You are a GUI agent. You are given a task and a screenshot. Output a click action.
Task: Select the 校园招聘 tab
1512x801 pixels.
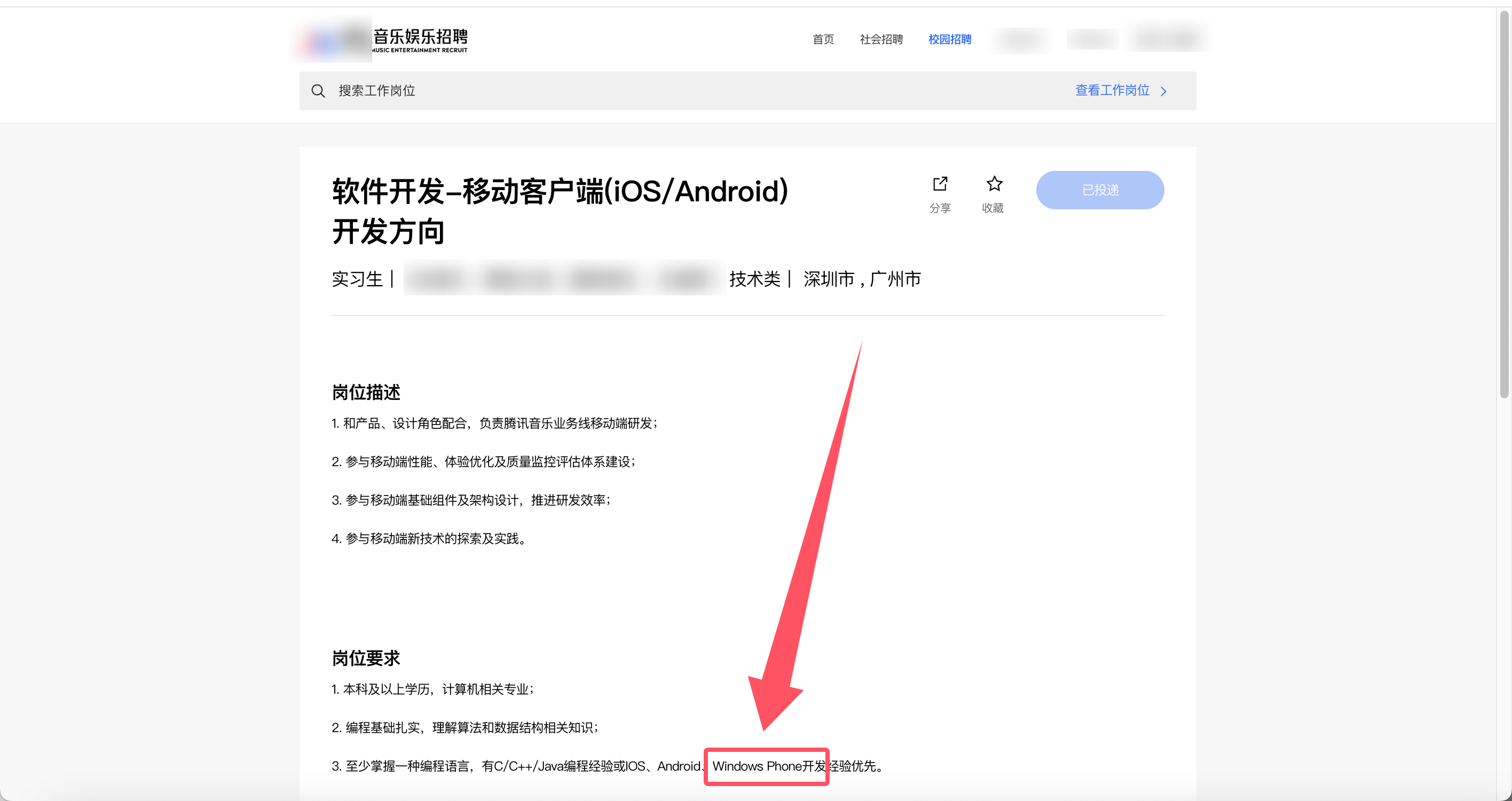pyautogui.click(x=949, y=40)
